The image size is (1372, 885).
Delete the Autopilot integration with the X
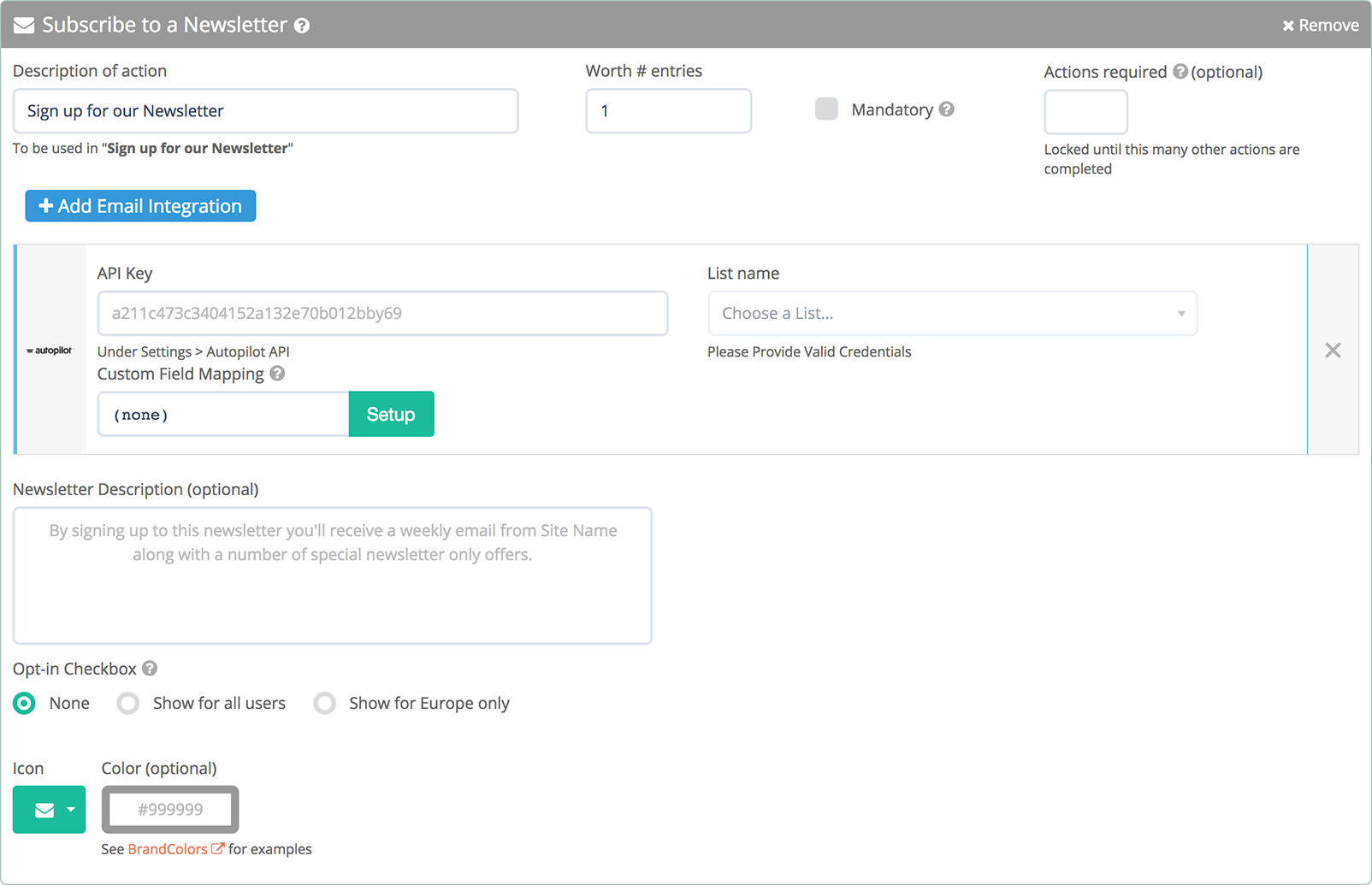click(1333, 351)
